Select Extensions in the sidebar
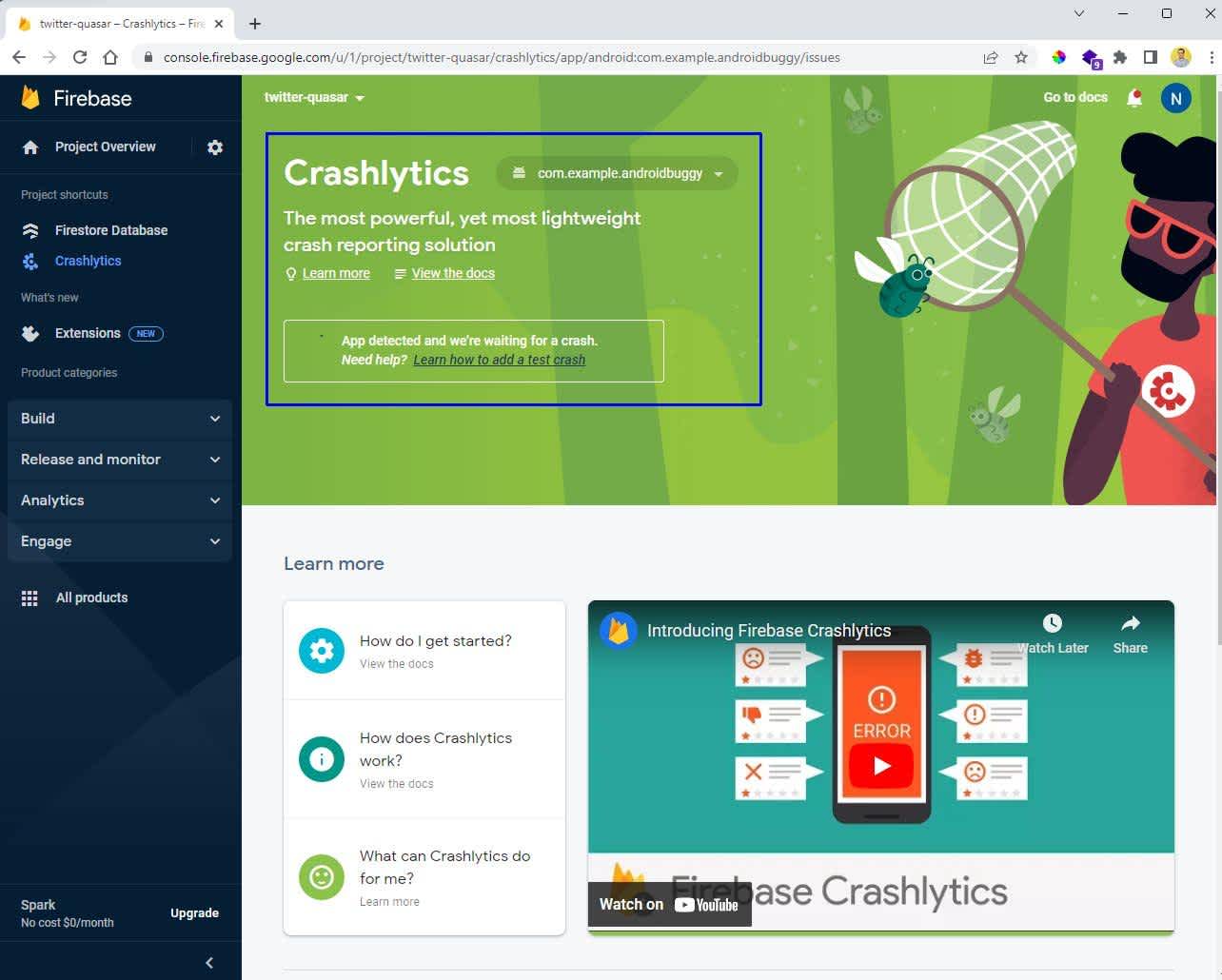This screenshot has height=980, width=1222. 88,333
